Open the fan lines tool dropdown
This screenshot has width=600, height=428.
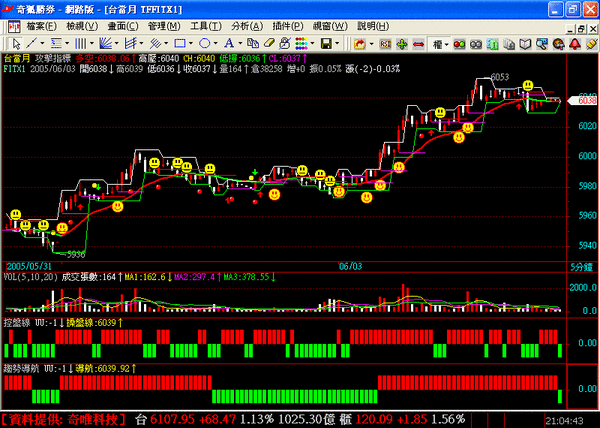point(116,44)
